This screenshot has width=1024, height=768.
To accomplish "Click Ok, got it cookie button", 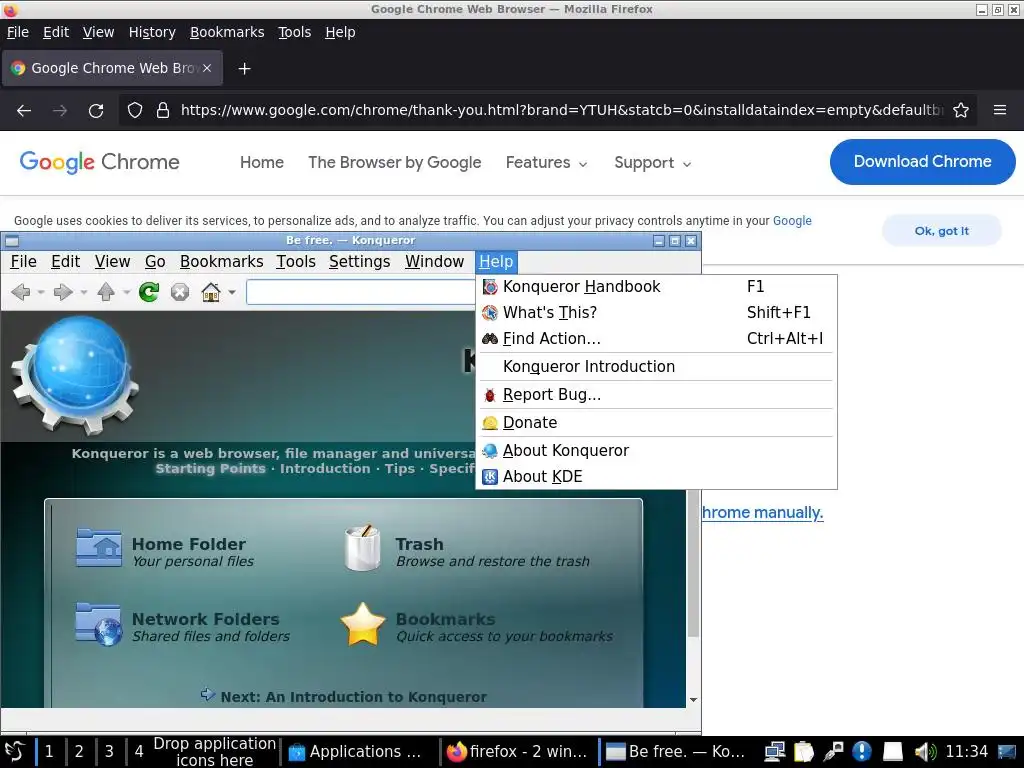I will pos(941,231).
